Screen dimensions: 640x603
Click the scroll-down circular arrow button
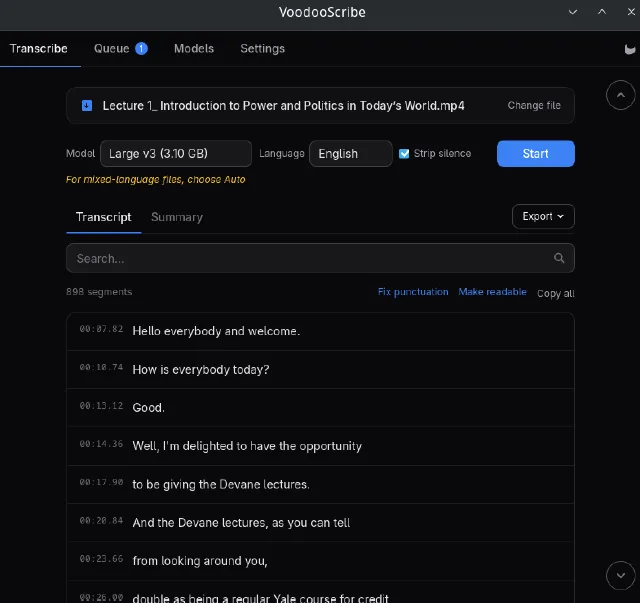[x=620, y=575]
